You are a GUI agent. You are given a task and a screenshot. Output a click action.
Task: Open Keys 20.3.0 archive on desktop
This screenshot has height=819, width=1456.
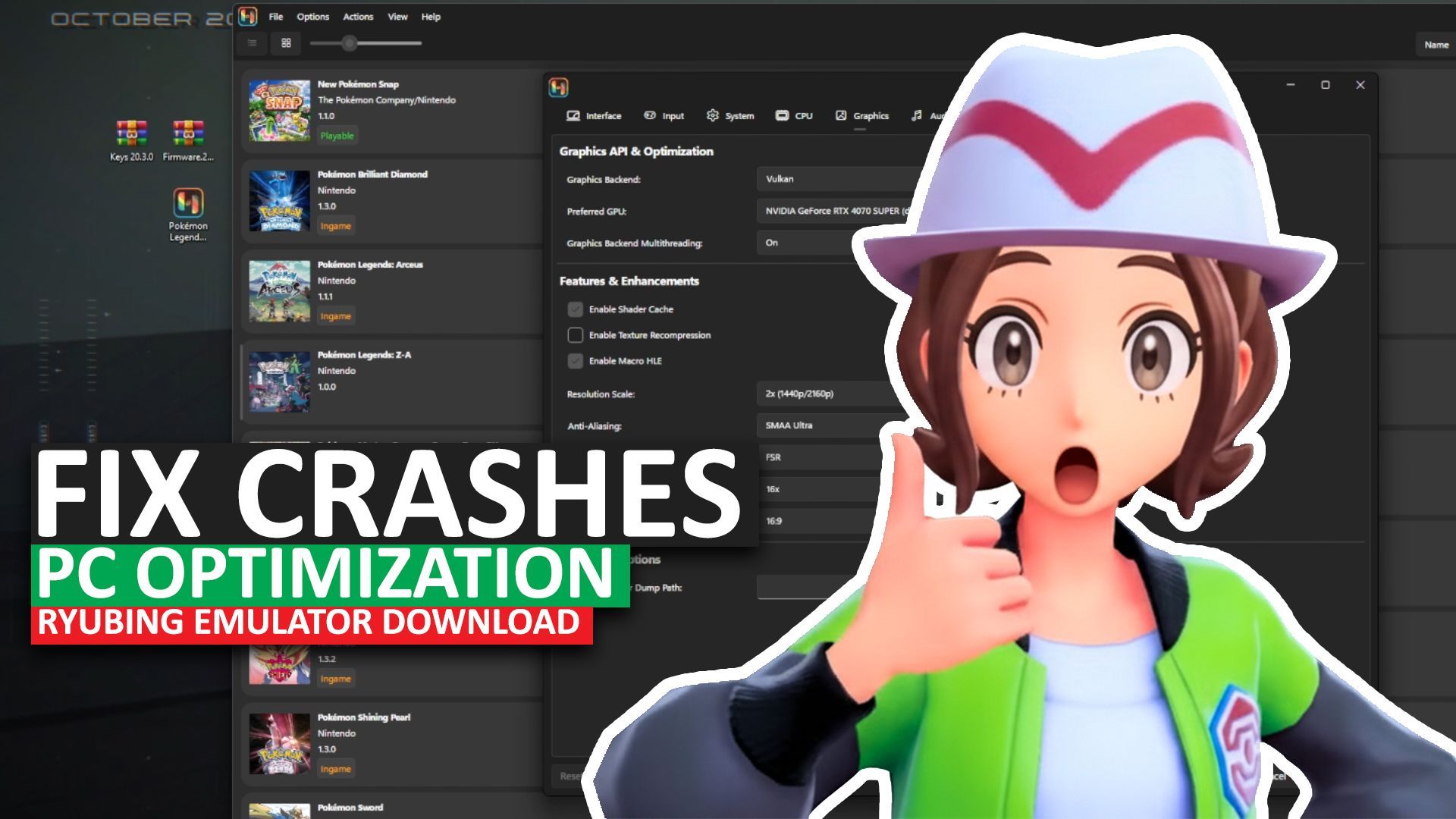[131, 134]
